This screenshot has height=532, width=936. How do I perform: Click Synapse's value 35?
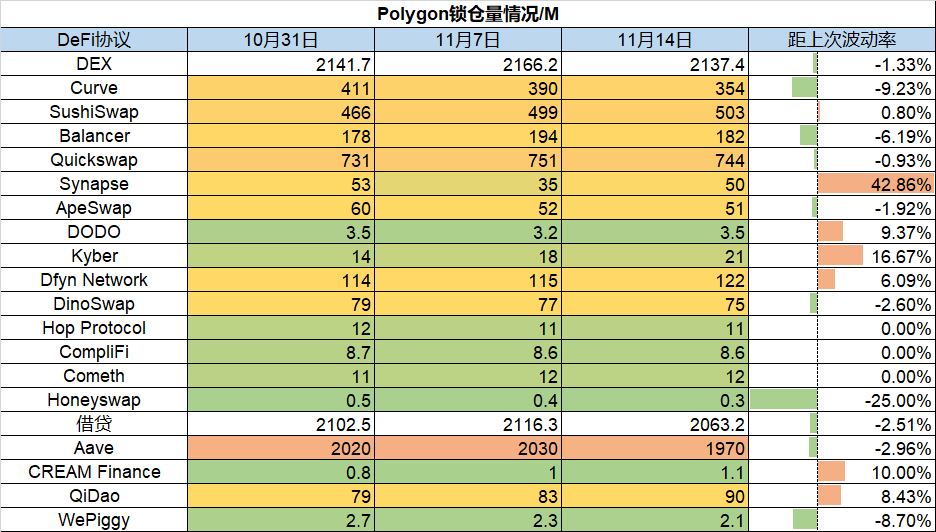pos(468,184)
